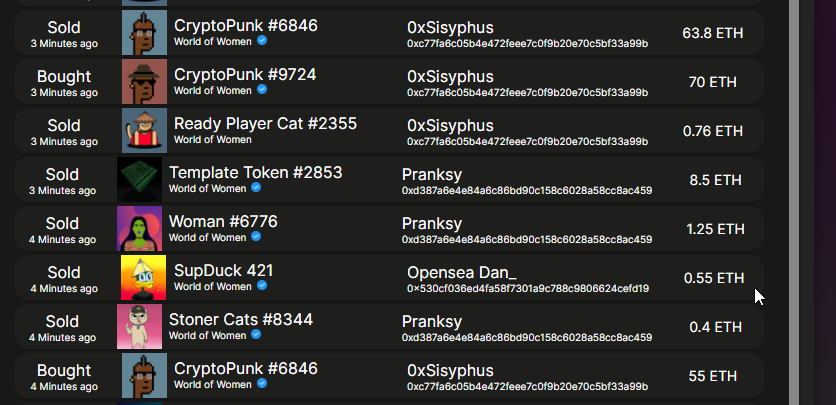Click wallet address in Template Token #2853 row
Image resolution: width=836 pixels, height=405 pixels.
coord(527,191)
